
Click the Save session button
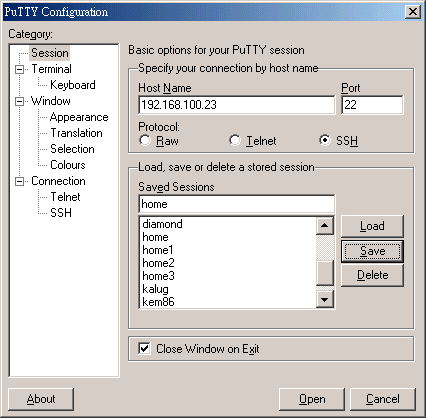click(372, 251)
